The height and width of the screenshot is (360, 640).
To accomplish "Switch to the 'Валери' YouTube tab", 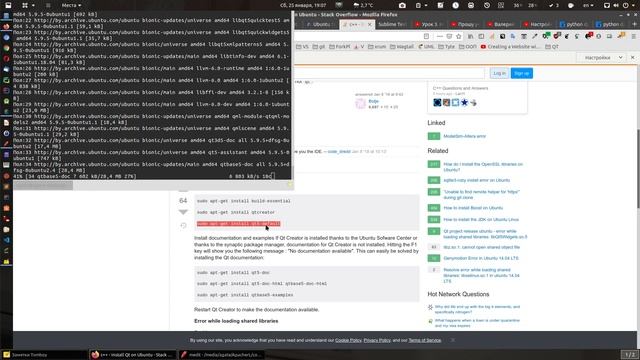I will point(501,24).
